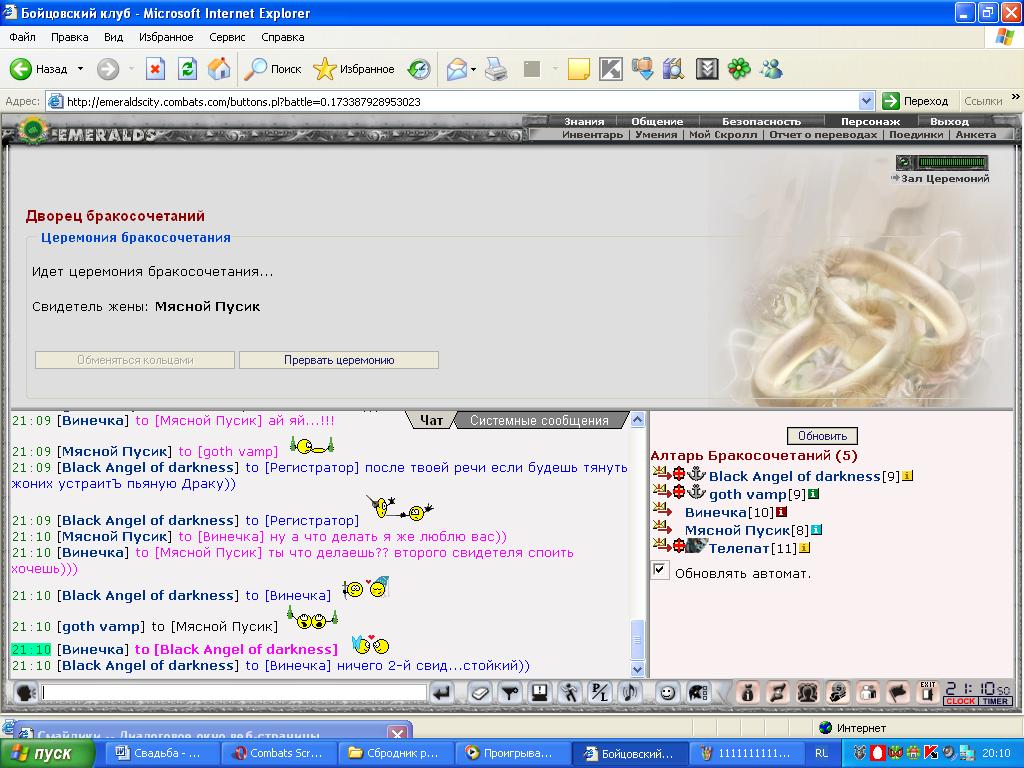Image resolution: width=1024 pixels, height=768 pixels.
Task: Open the Messenger people toolbar icon
Action: [771, 69]
